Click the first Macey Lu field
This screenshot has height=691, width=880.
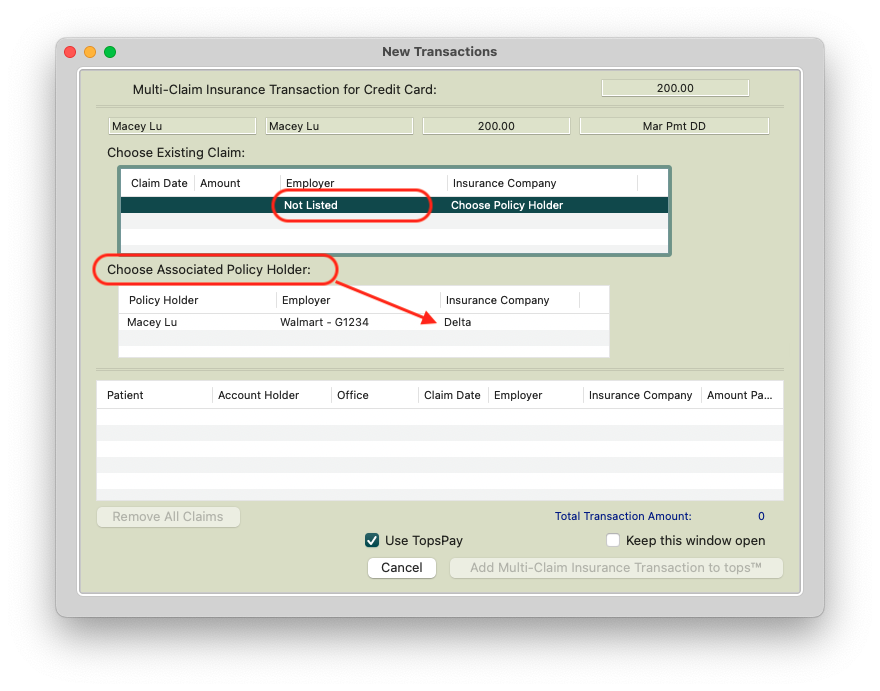[182, 126]
